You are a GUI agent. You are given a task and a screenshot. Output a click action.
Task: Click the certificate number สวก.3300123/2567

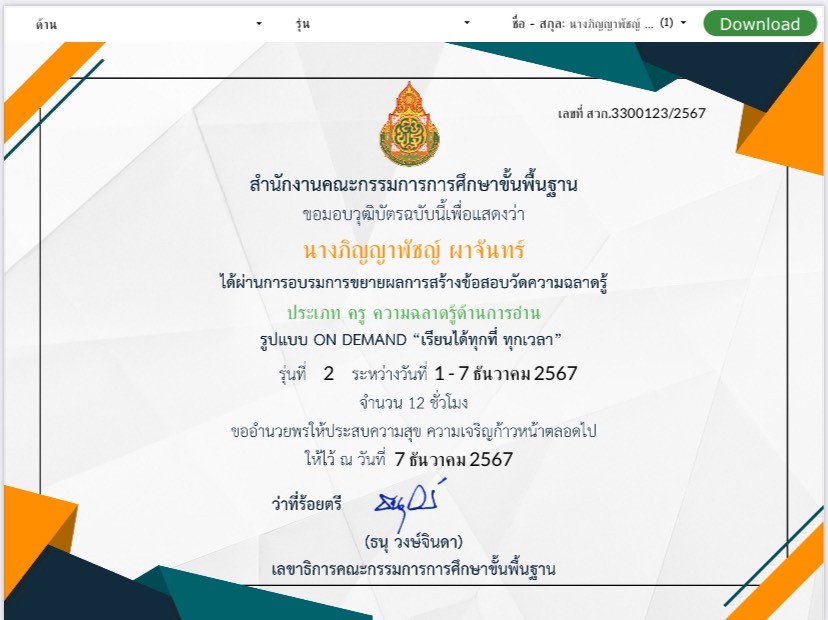tap(632, 113)
